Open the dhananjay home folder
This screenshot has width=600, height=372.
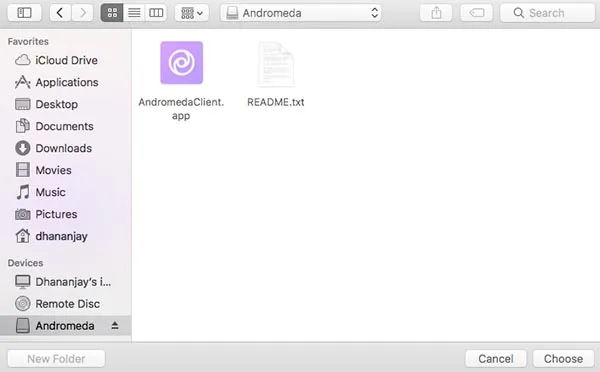(65, 236)
